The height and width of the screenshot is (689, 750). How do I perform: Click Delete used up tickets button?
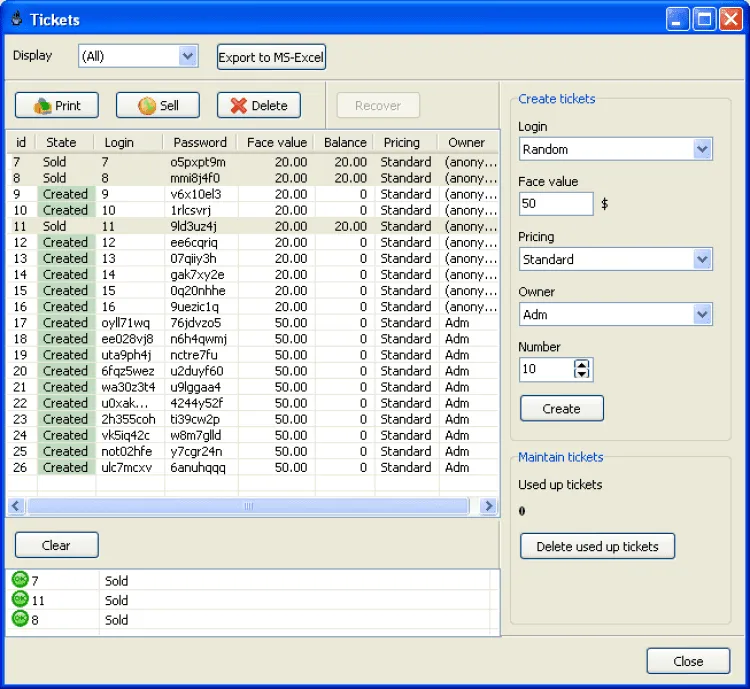tap(597, 546)
